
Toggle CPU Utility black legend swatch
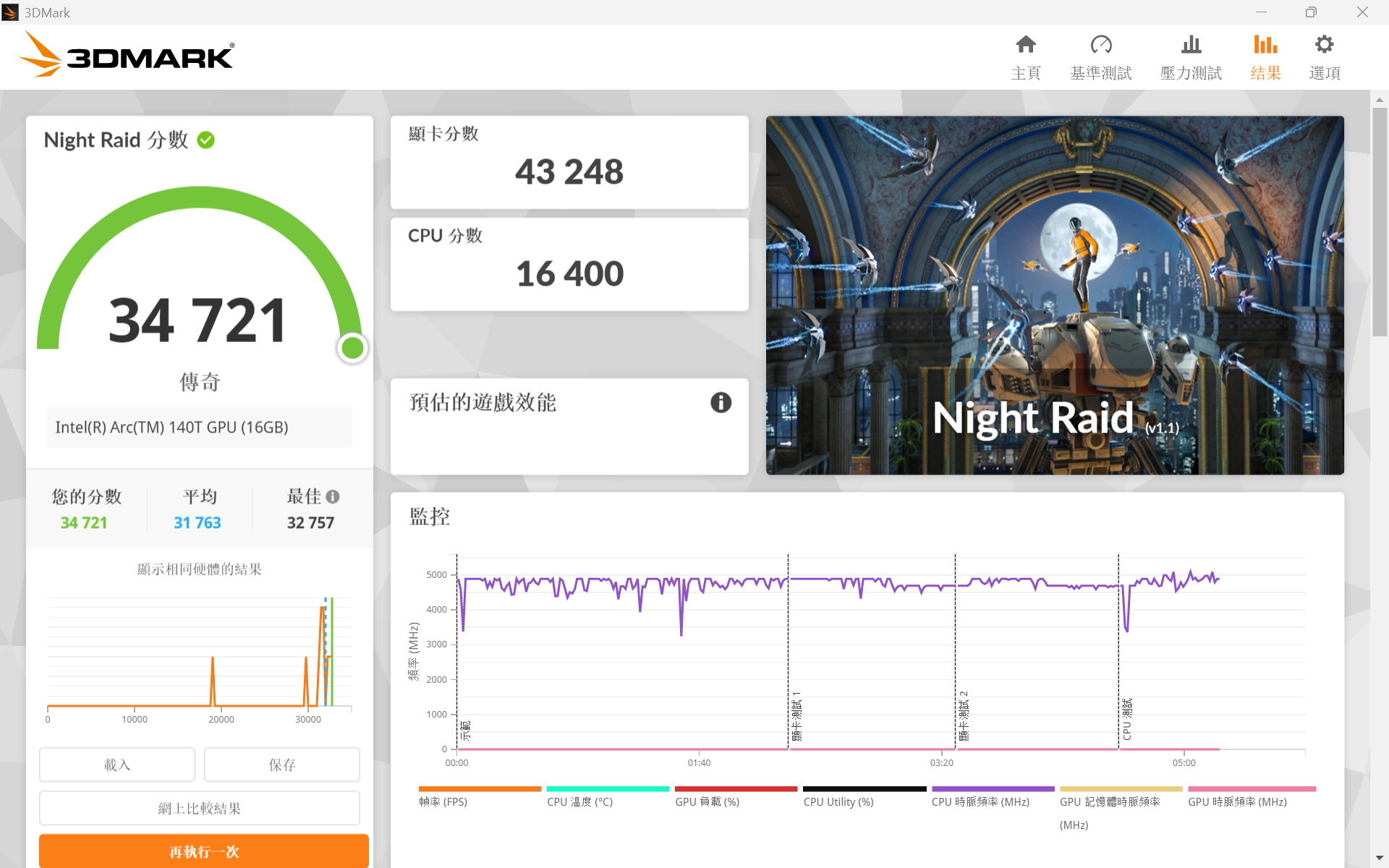pyautogui.click(x=865, y=789)
